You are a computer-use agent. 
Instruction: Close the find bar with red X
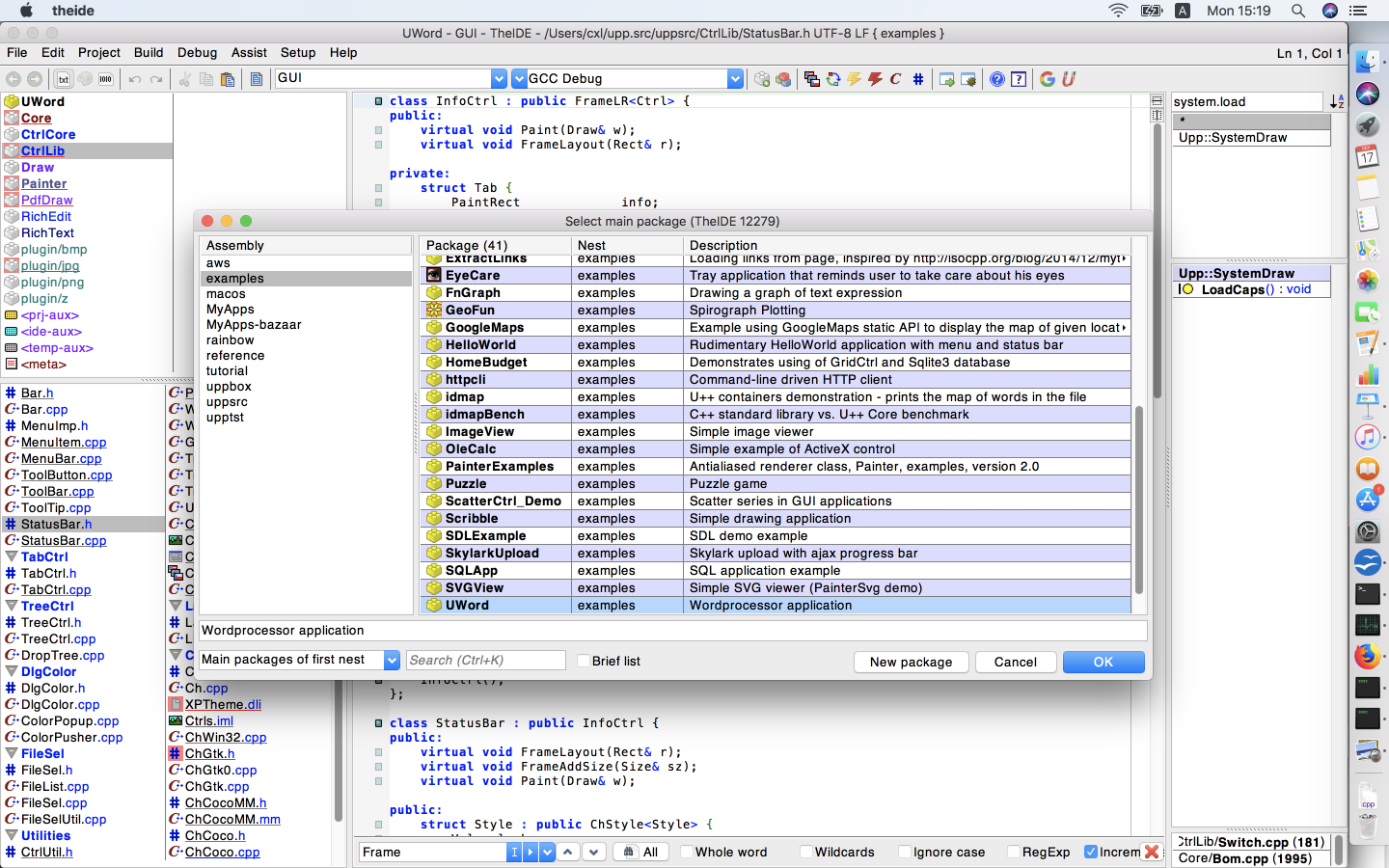(x=1151, y=852)
